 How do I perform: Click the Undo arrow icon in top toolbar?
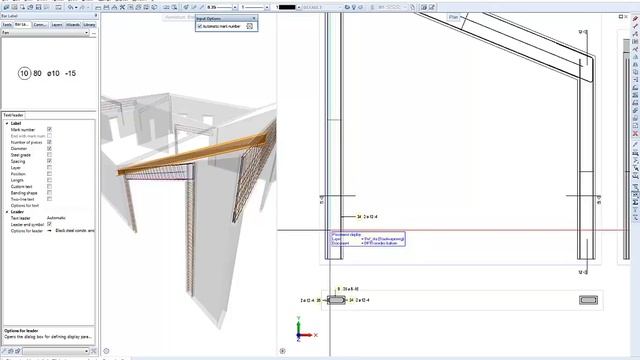(x=71, y=7)
